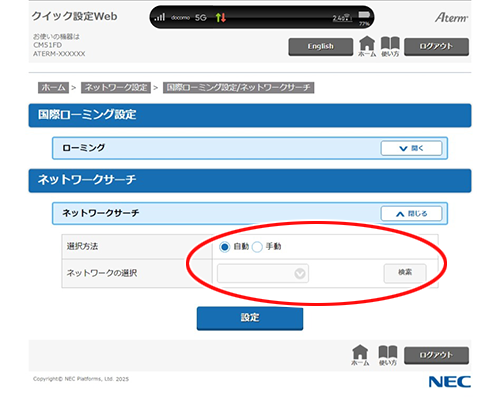500x408 pixels.
Task: Click the footer Home house icon
Action: click(x=360, y=355)
